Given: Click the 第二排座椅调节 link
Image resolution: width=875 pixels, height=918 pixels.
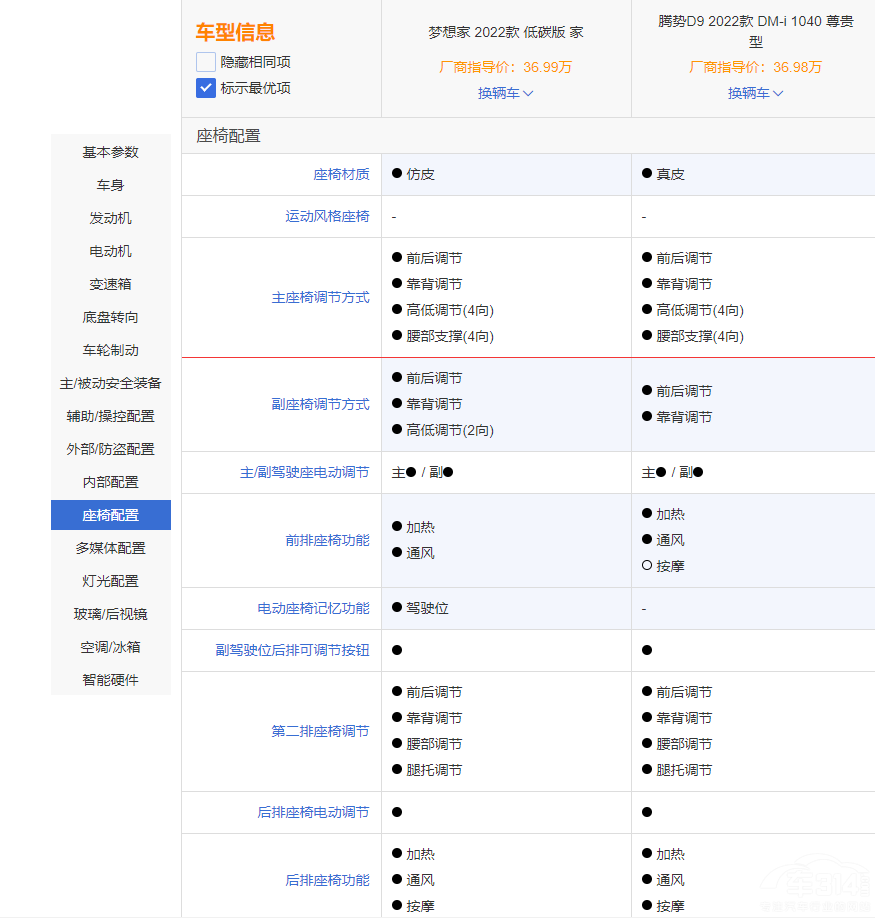Looking at the screenshot, I should (320, 731).
